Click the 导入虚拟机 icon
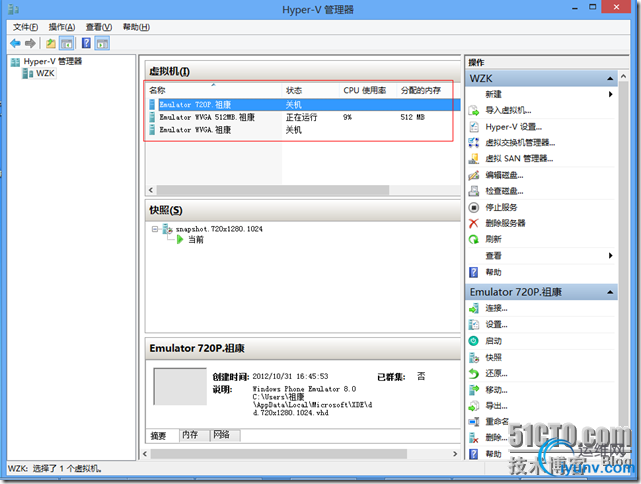This screenshot has height=484, width=641. pyautogui.click(x=473, y=110)
